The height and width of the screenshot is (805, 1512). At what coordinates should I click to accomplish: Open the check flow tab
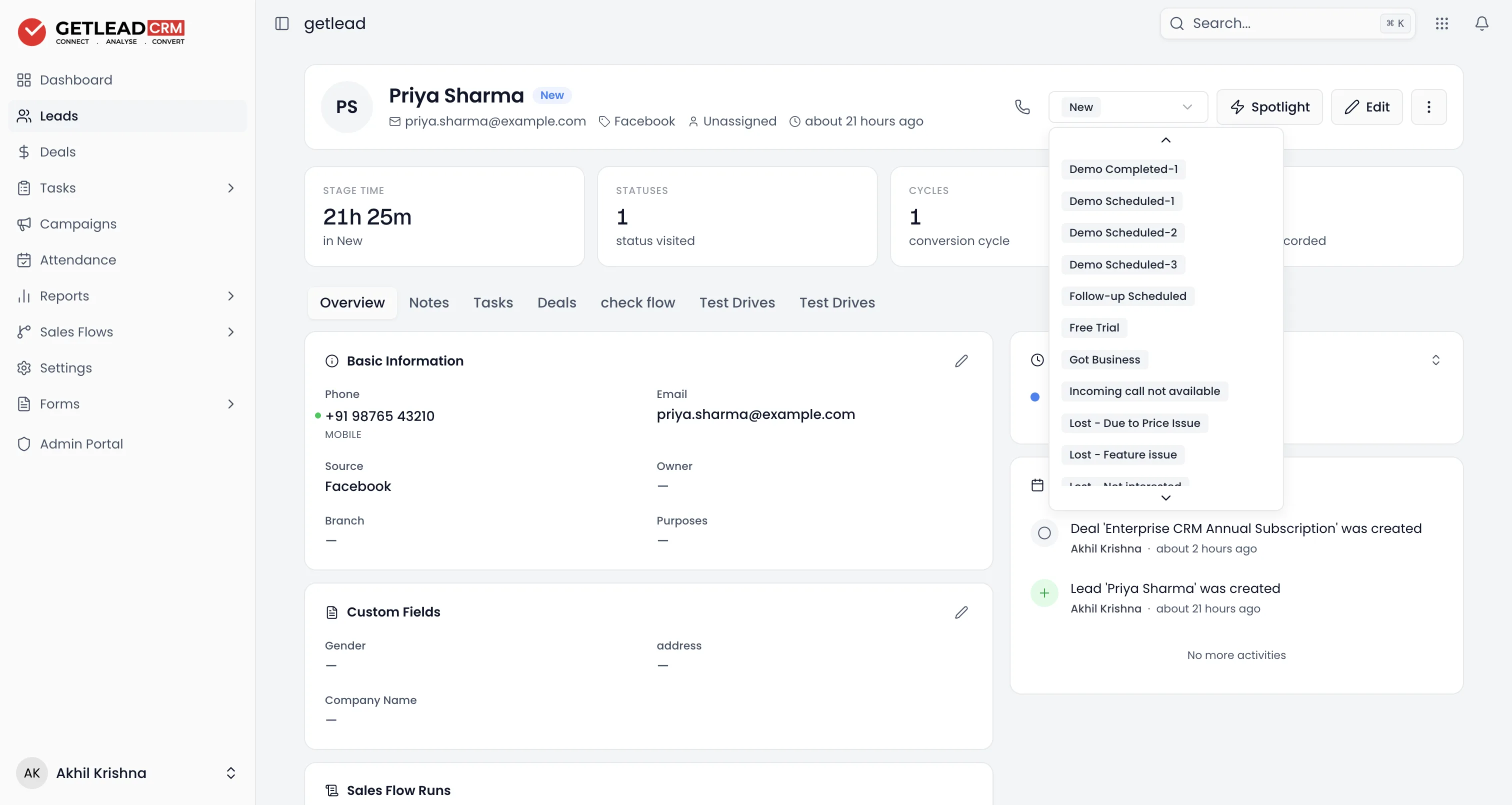[637, 302]
